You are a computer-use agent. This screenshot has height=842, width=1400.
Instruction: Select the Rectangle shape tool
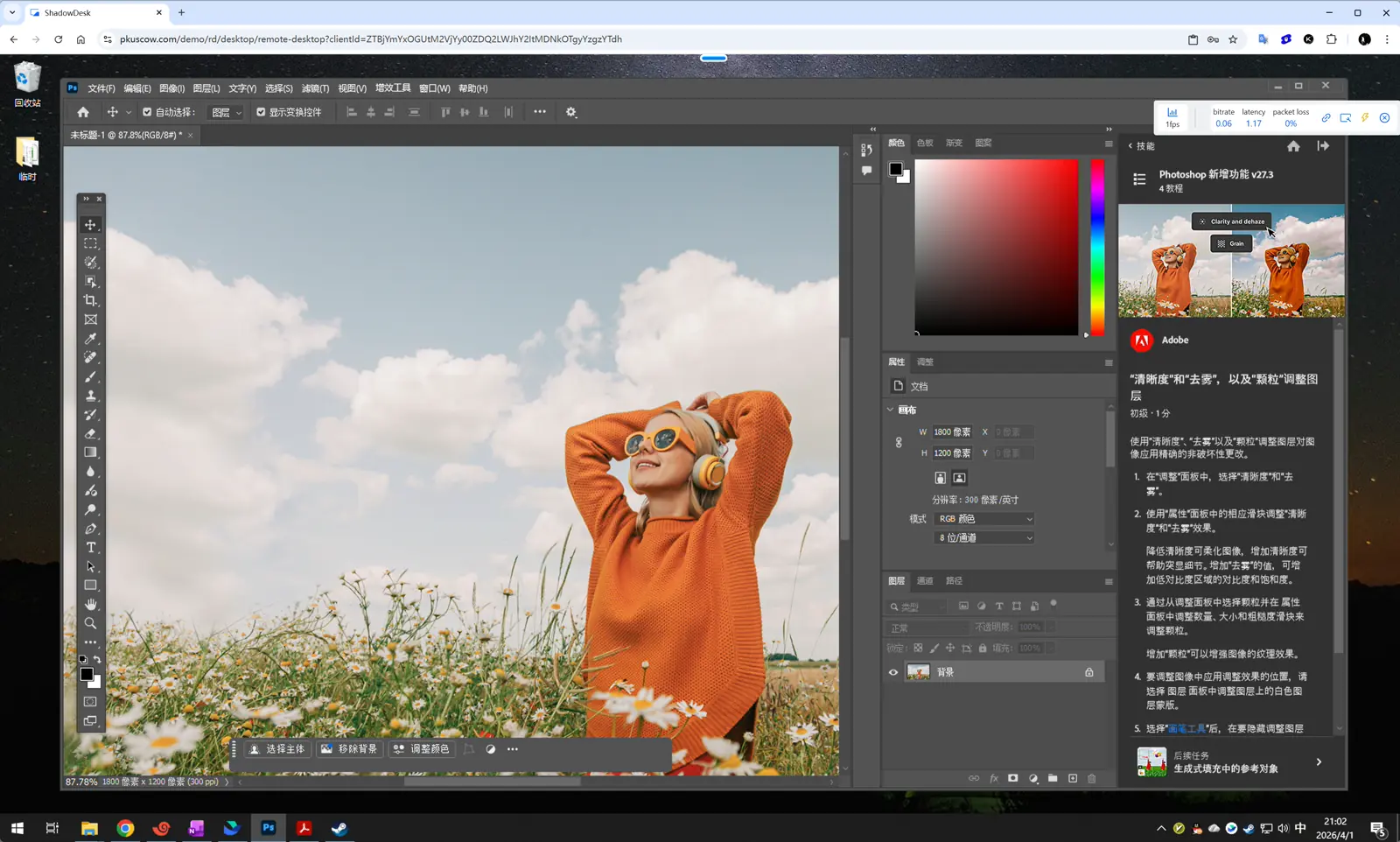[90, 586]
